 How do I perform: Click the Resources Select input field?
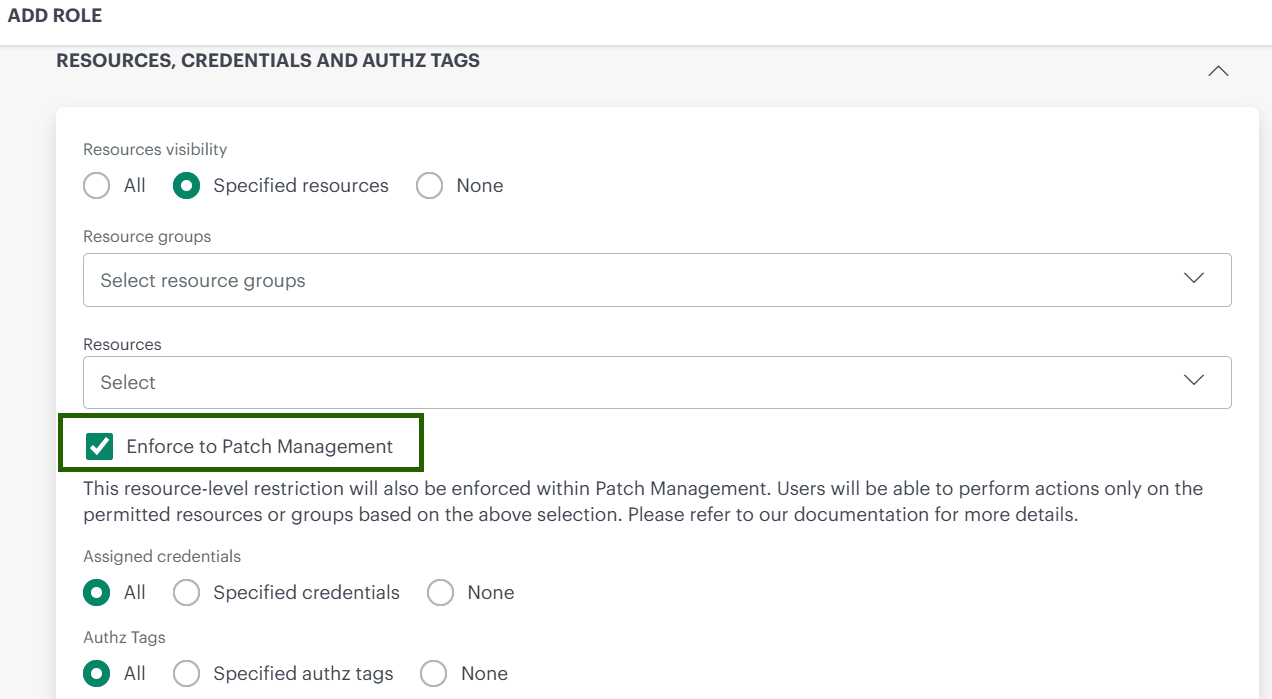400,382
